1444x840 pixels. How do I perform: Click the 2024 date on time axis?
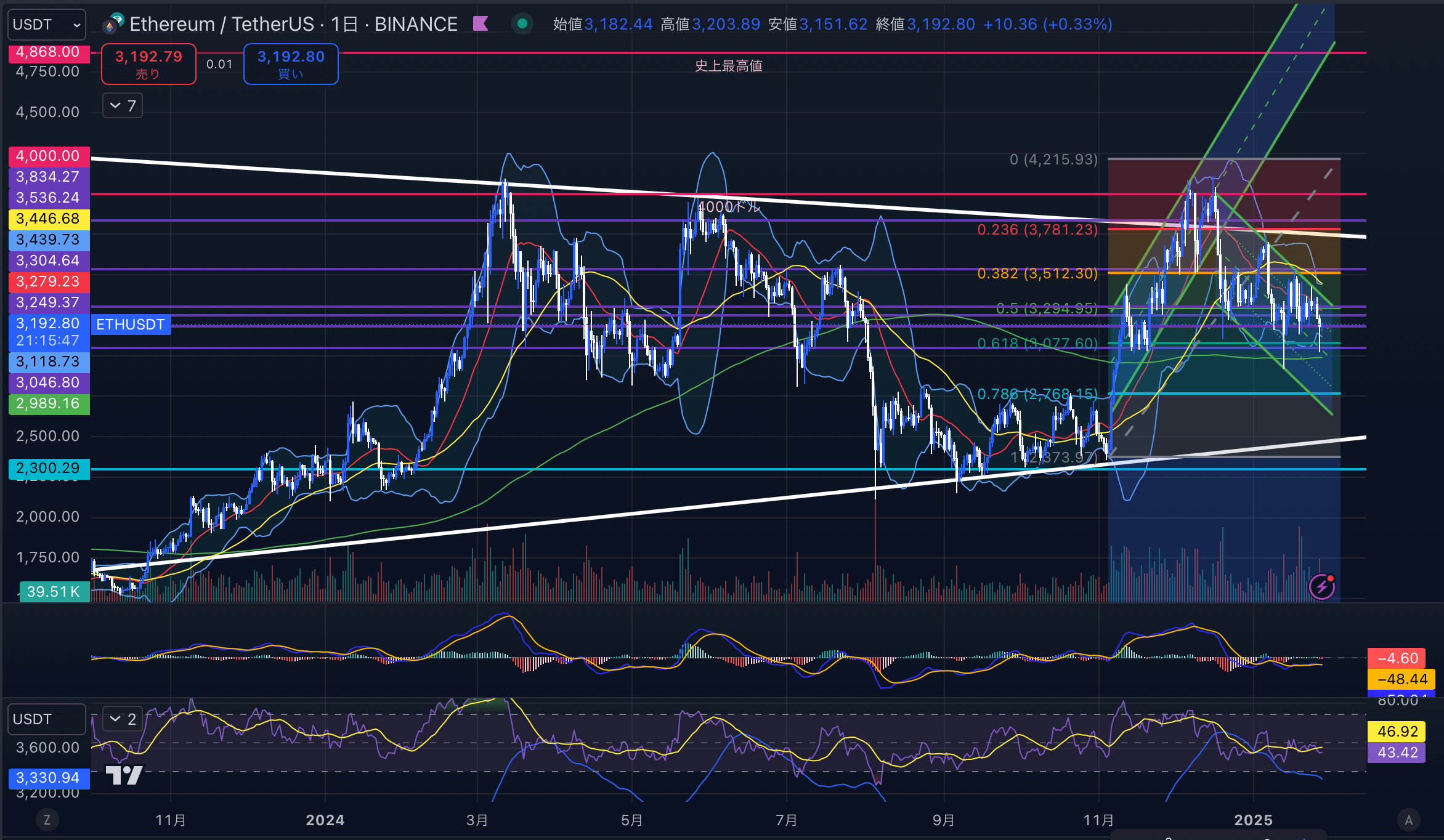point(325,820)
